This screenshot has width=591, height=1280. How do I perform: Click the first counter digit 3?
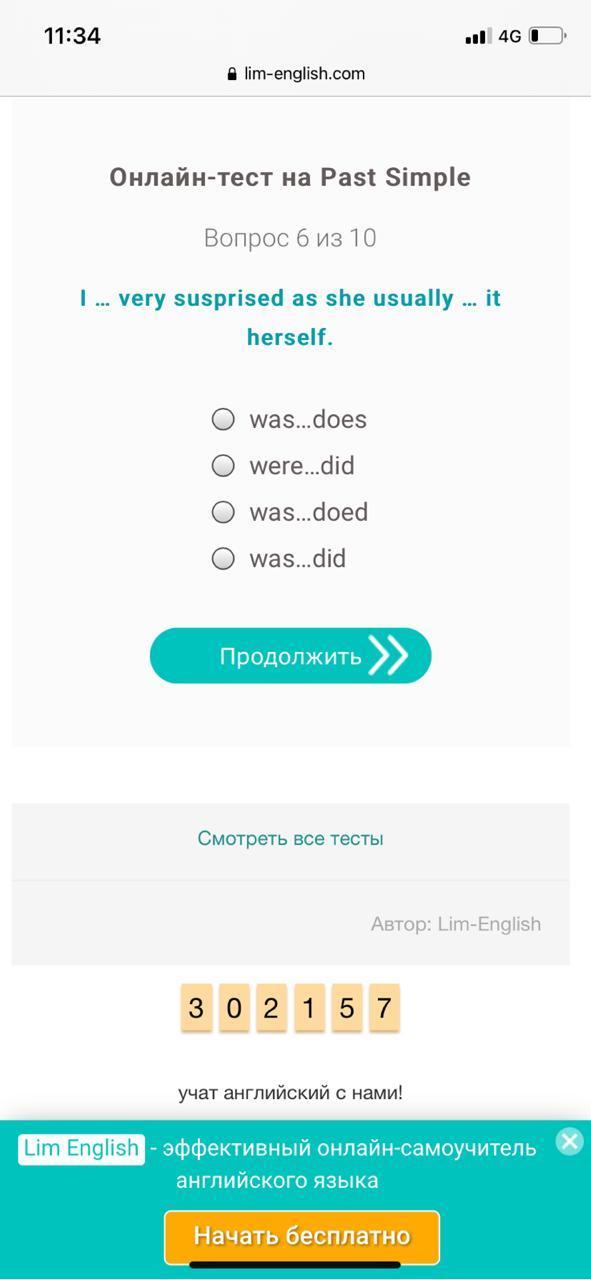click(x=196, y=1008)
